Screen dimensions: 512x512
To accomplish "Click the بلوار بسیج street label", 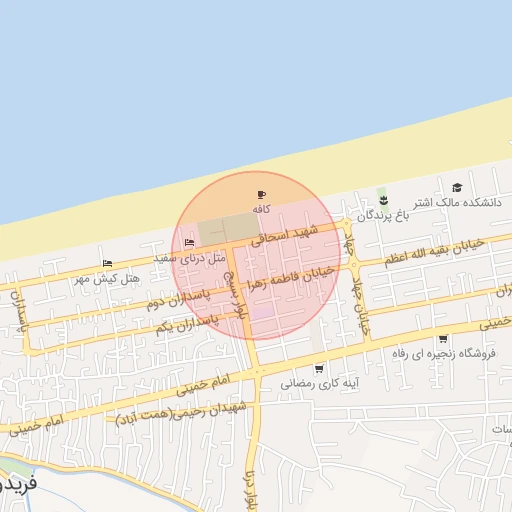I will click(235, 295).
